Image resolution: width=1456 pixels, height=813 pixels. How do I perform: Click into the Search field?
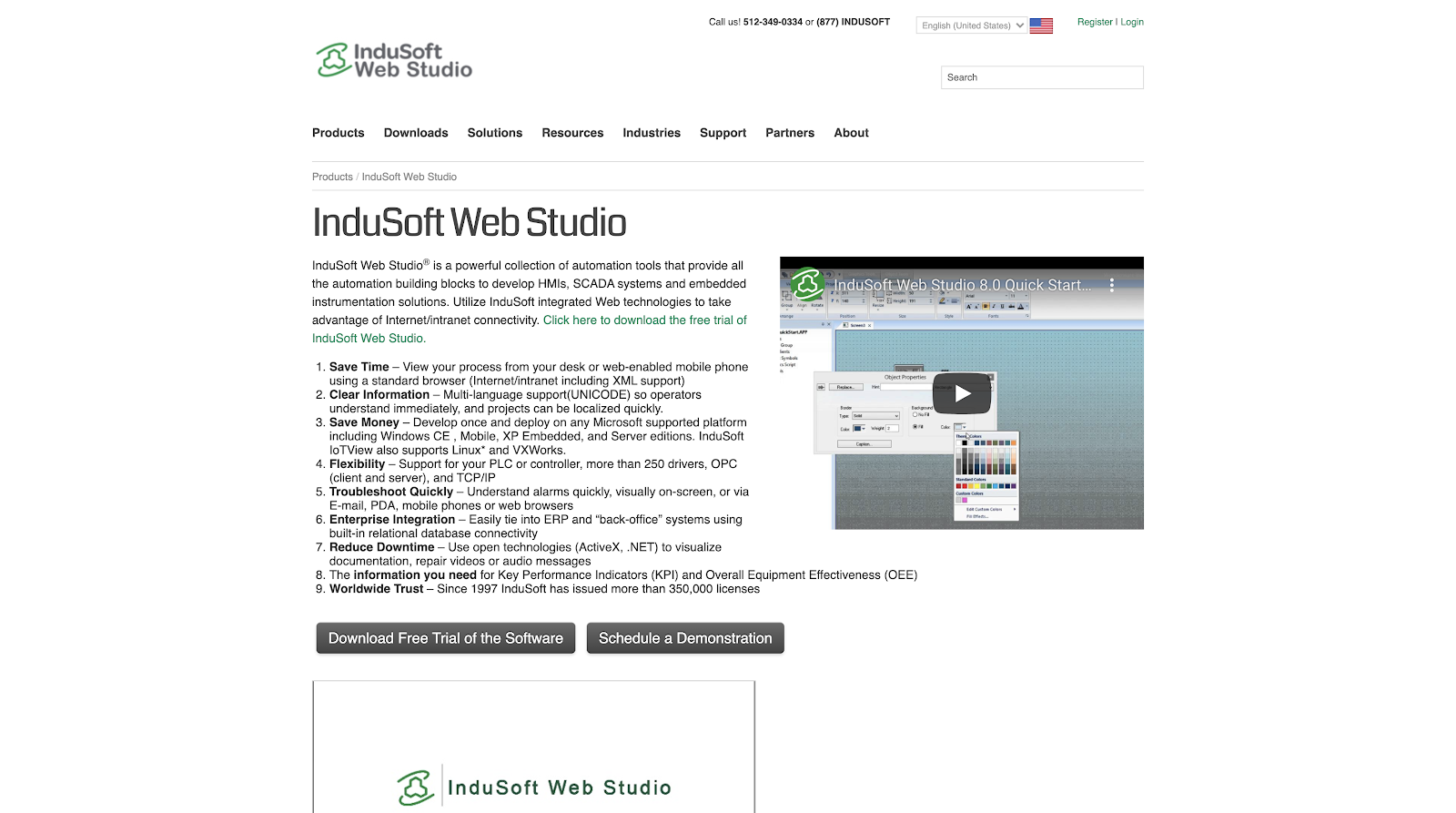tap(1042, 77)
